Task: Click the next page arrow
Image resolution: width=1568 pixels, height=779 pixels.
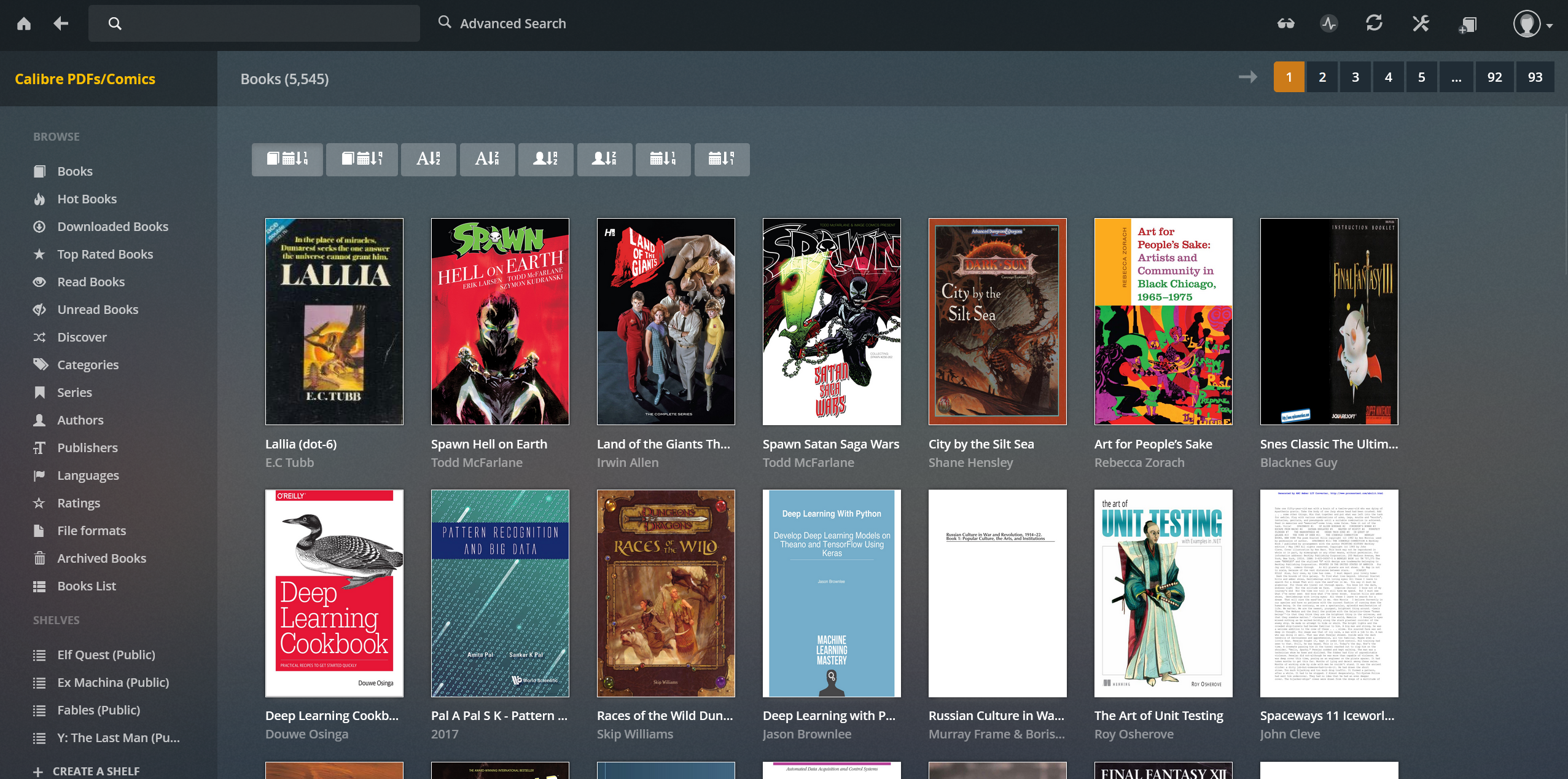Action: coord(1248,77)
